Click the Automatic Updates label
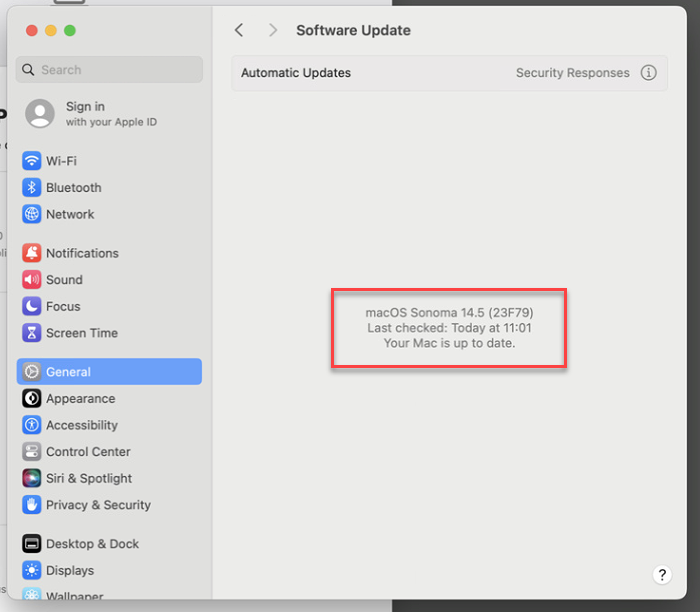The height and width of the screenshot is (612, 700). click(x=296, y=72)
